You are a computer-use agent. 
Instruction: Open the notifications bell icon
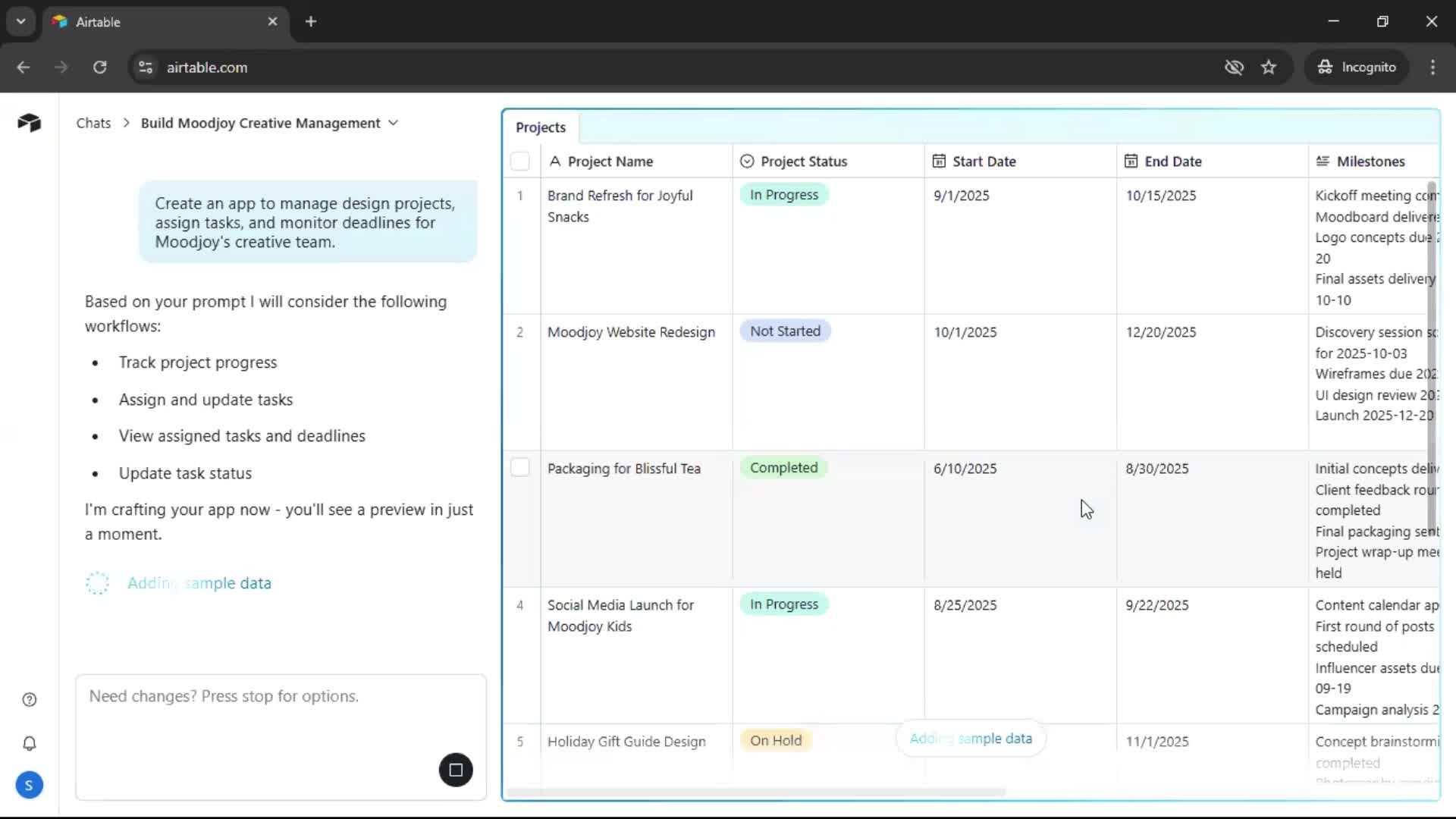click(x=30, y=744)
